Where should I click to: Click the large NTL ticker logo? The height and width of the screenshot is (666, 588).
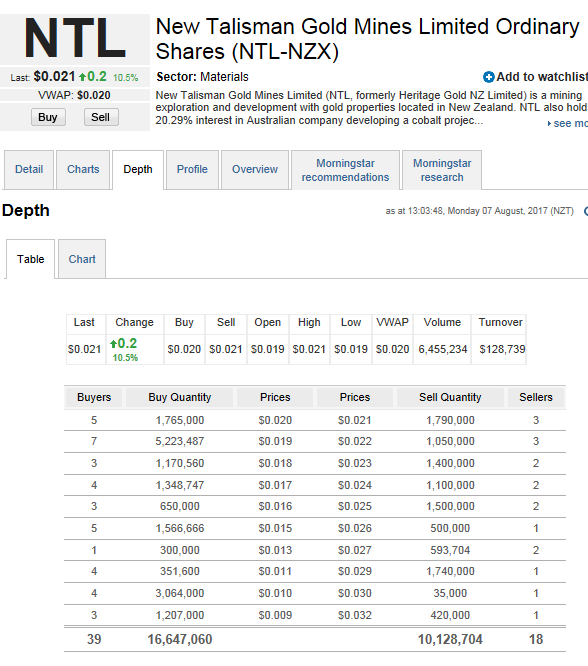[x=75, y=39]
